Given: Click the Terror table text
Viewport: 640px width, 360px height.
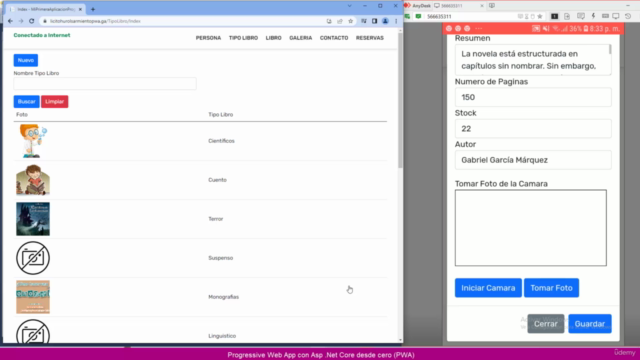Looking at the screenshot, I should (x=216, y=219).
